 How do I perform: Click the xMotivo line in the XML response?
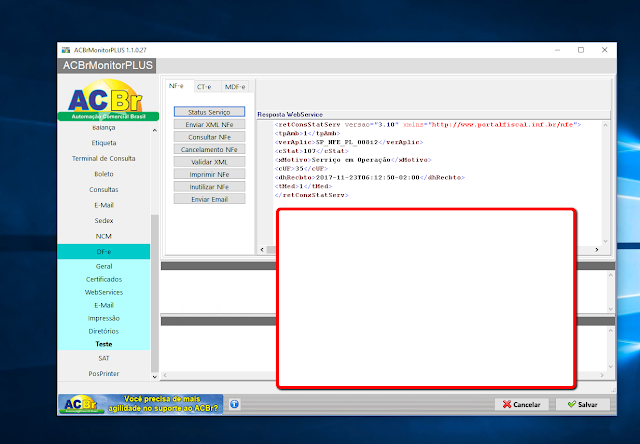point(353,160)
